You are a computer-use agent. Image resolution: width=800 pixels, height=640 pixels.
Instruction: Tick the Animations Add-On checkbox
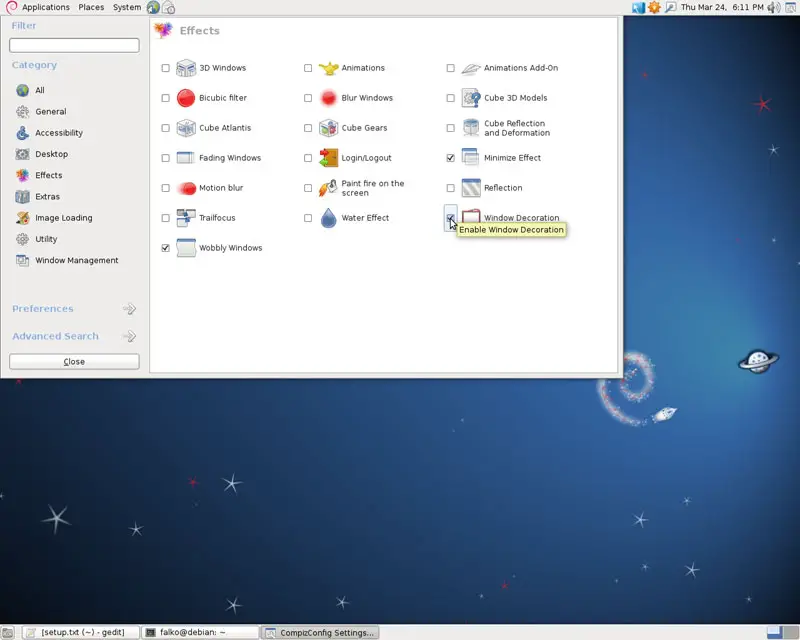coord(451,68)
